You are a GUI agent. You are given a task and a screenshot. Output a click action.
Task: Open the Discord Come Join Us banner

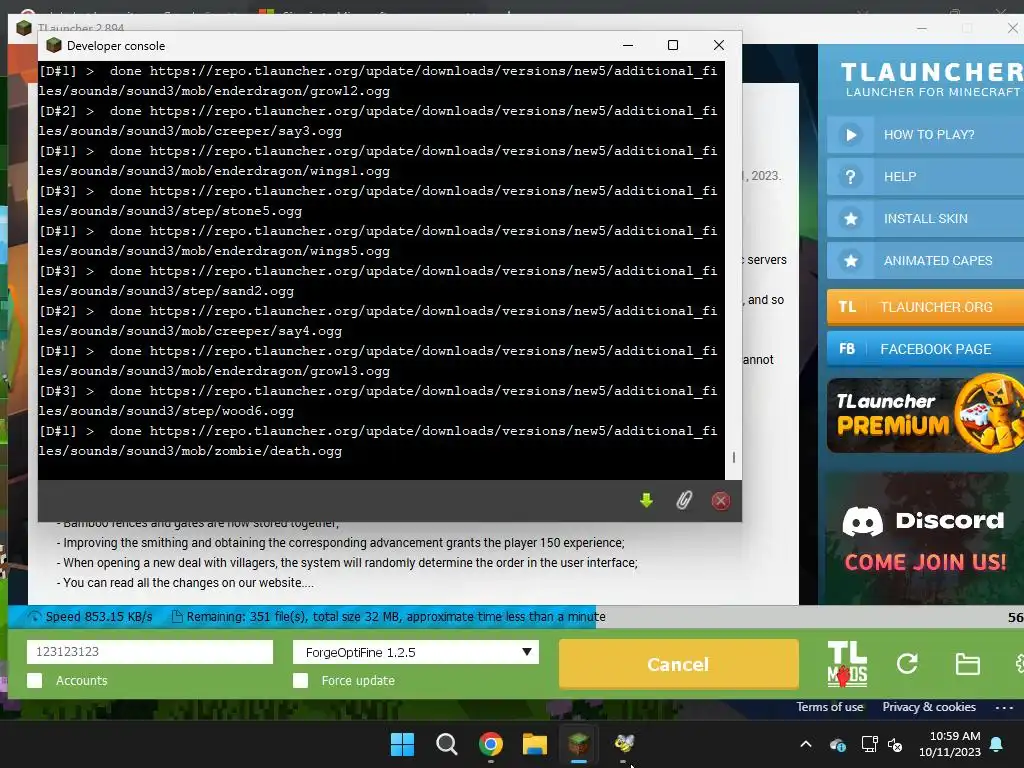926,537
